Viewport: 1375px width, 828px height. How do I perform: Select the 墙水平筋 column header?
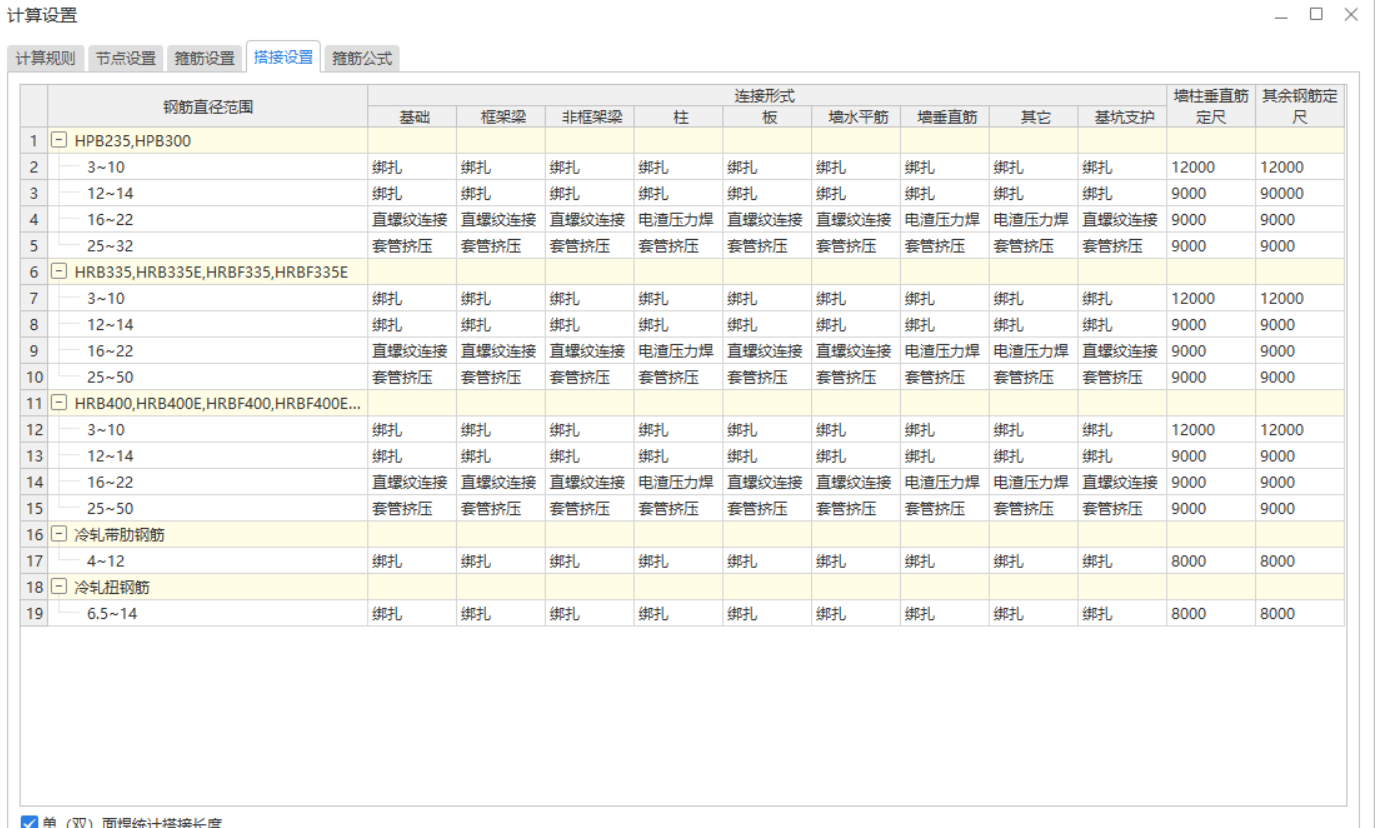(856, 117)
